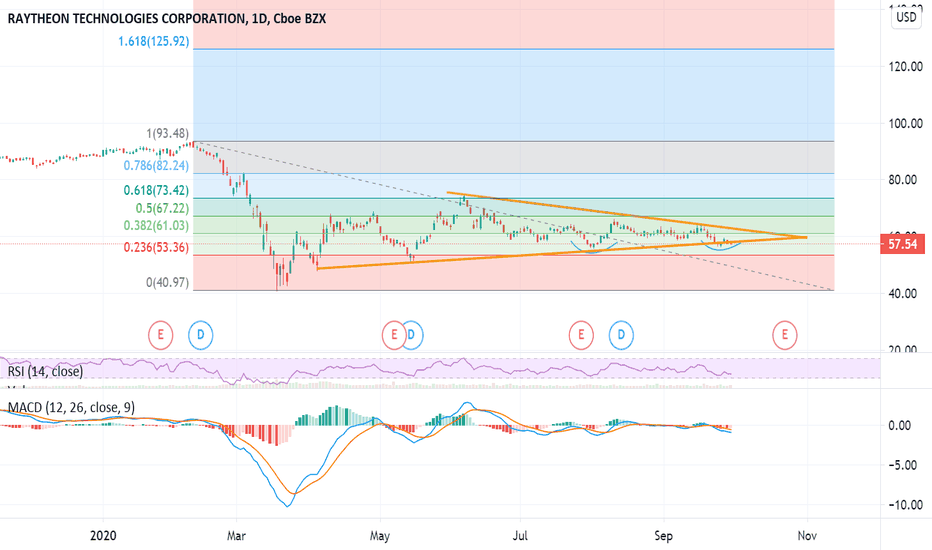932x550 pixels.
Task: Select the 1(93.48) Fibonacci level label
Action: click(x=168, y=134)
